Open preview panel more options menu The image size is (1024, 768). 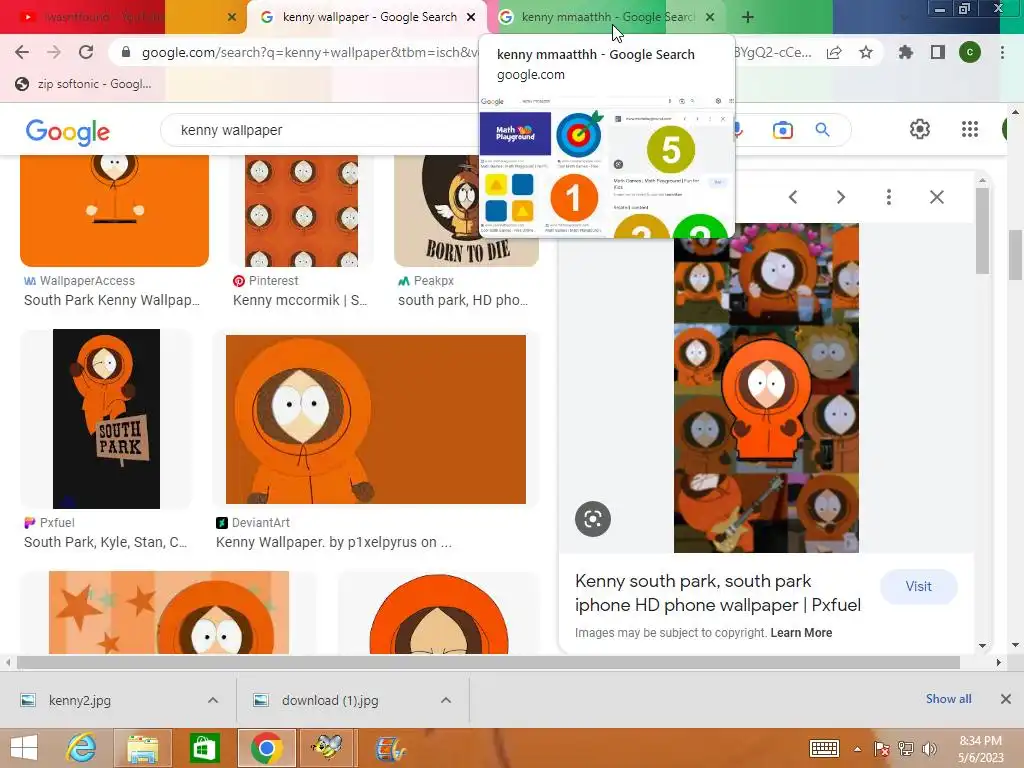click(x=889, y=197)
